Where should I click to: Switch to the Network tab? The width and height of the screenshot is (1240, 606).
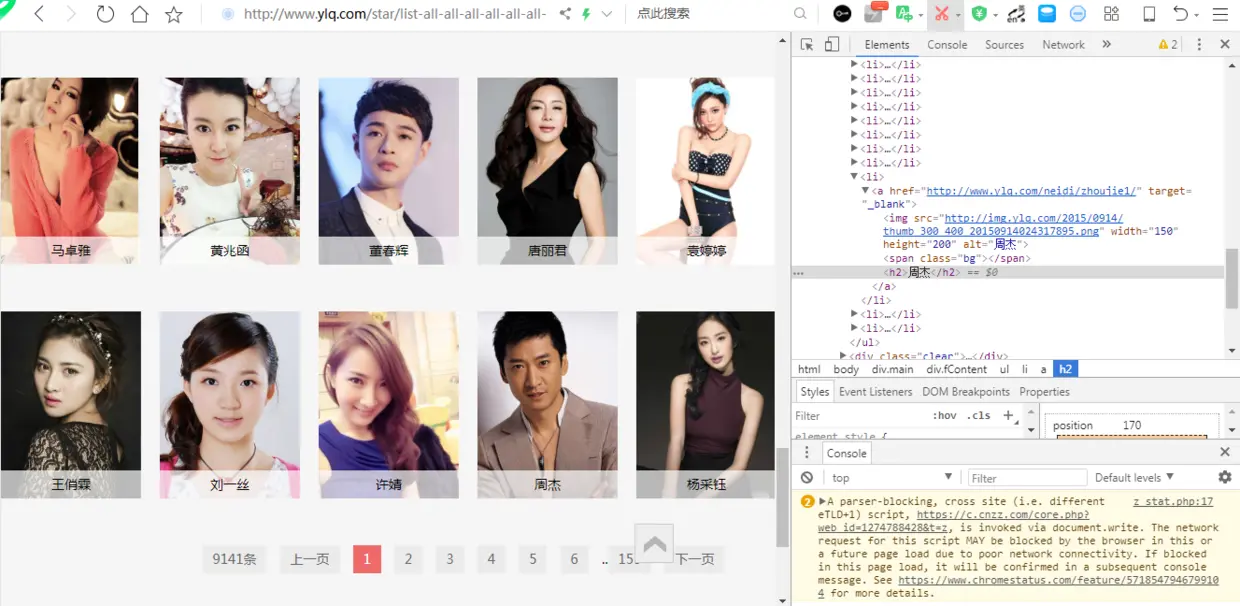pyautogui.click(x=1063, y=44)
